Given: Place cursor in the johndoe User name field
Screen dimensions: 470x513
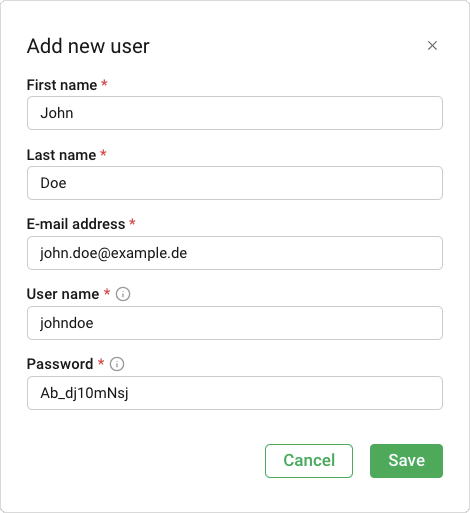Looking at the screenshot, I should [235, 323].
